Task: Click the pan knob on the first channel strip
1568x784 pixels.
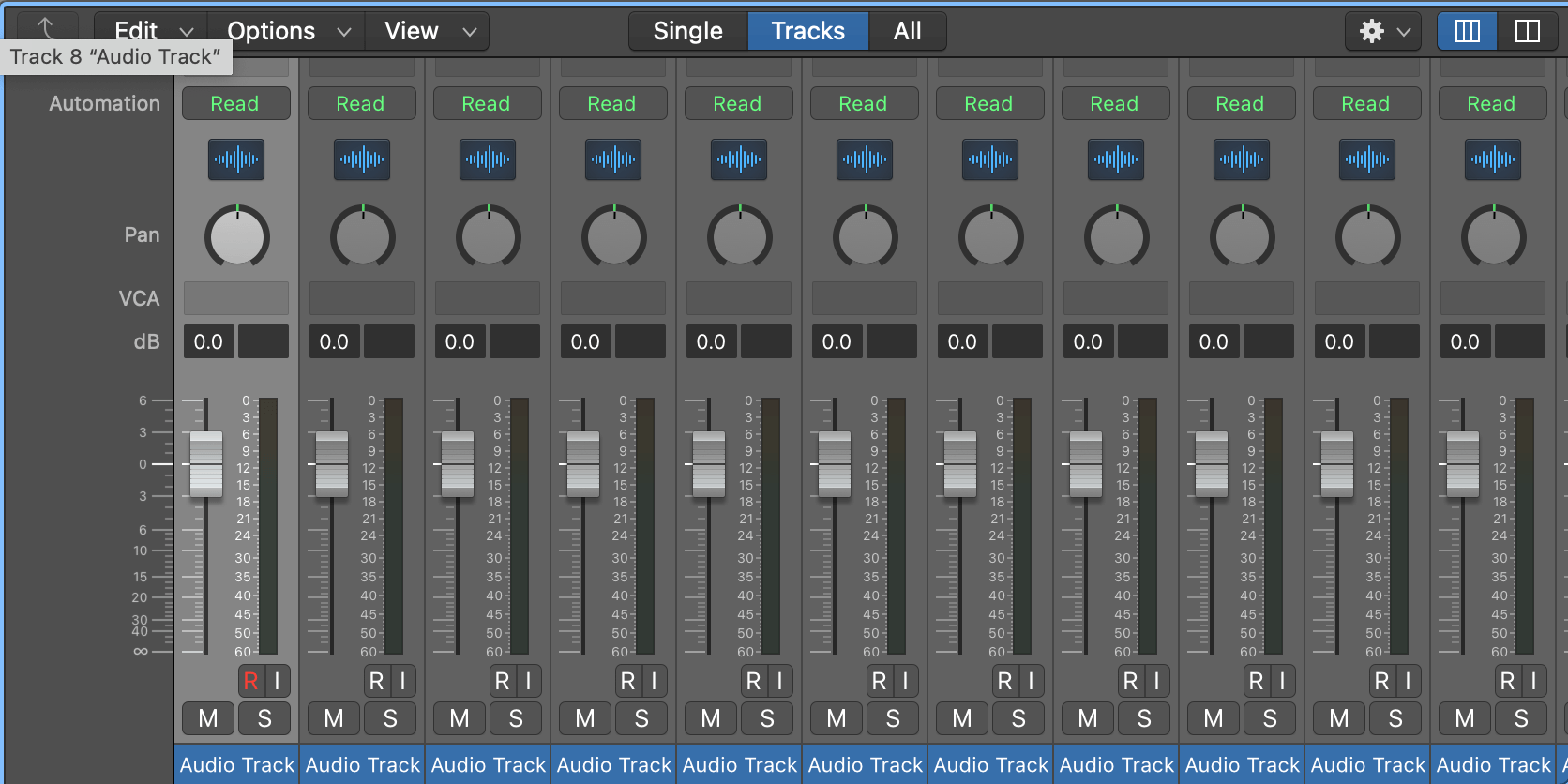Action: point(237,237)
